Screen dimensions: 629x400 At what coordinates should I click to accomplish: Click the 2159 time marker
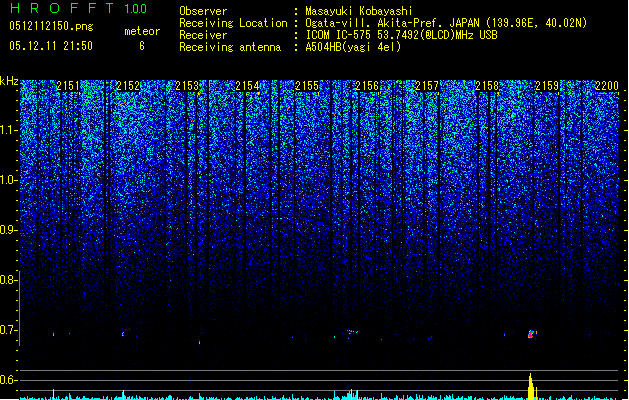(x=547, y=86)
